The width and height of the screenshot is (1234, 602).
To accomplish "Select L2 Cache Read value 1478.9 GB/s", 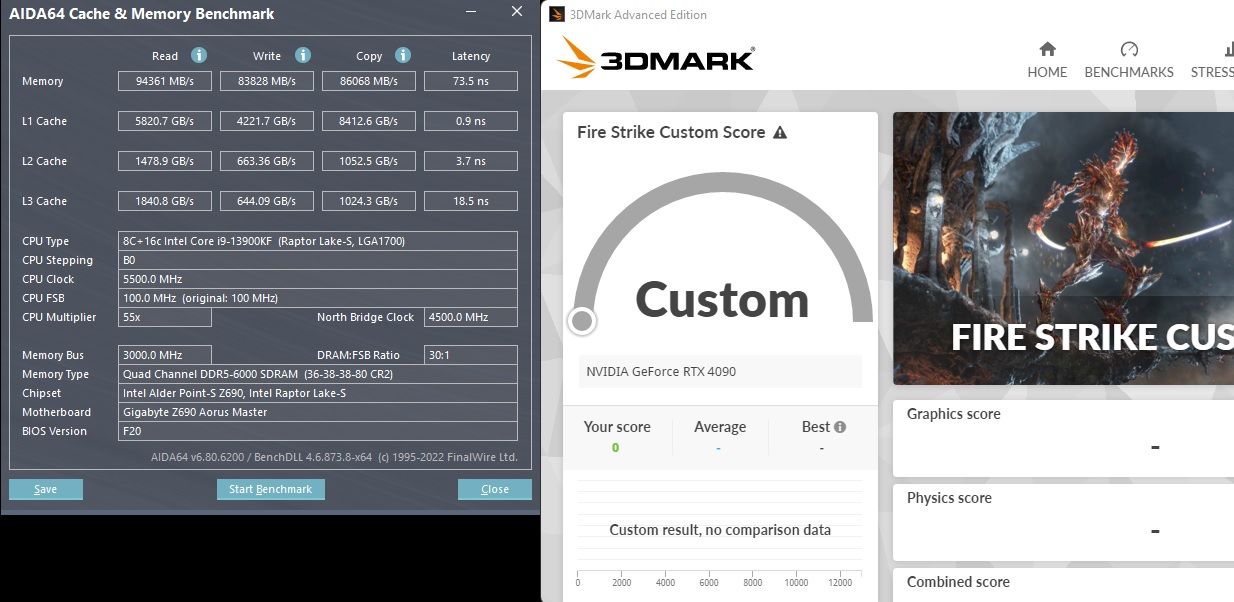I will tap(165, 161).
